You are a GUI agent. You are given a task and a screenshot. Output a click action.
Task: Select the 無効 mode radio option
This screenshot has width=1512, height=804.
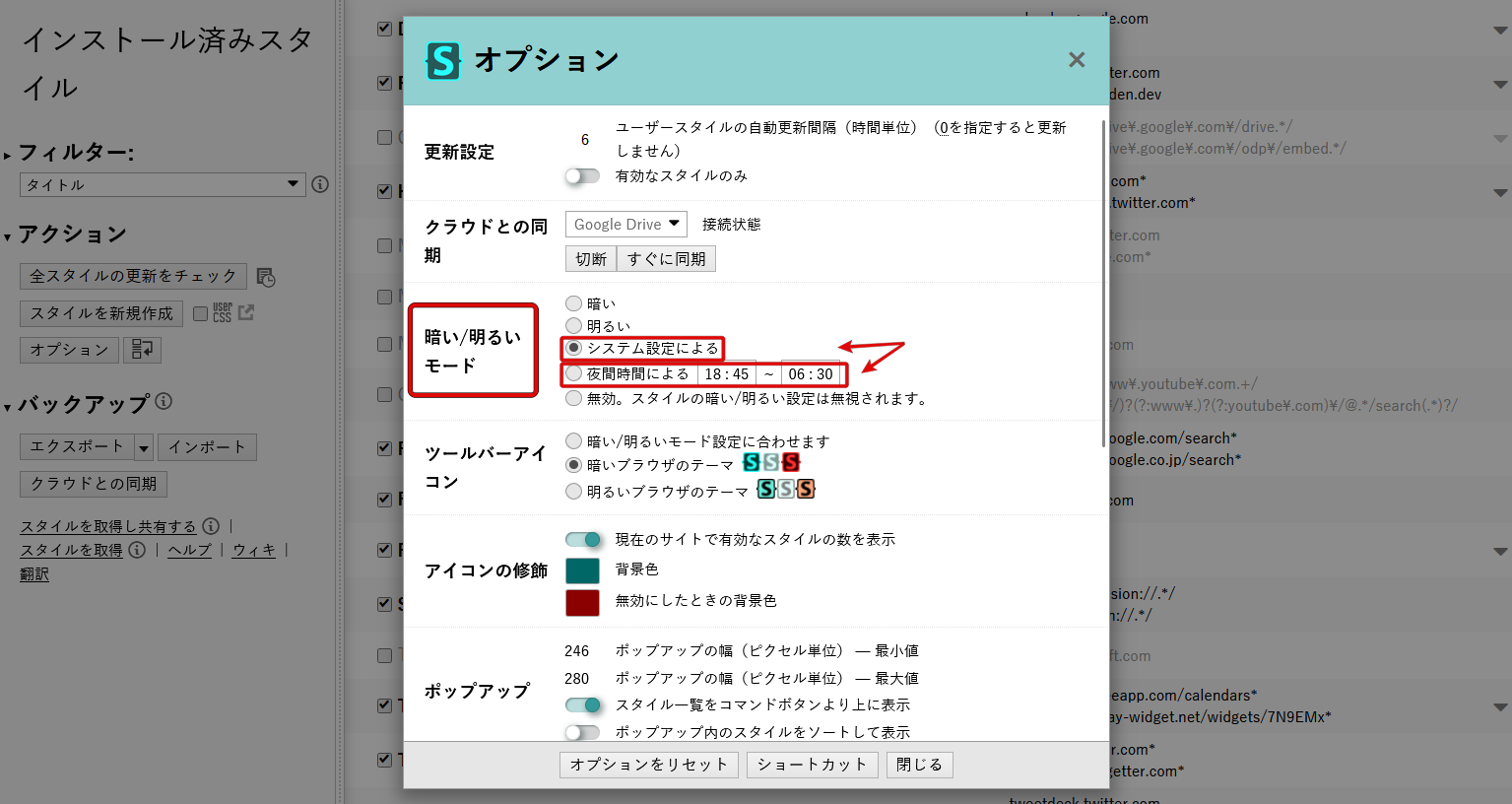coord(573,398)
